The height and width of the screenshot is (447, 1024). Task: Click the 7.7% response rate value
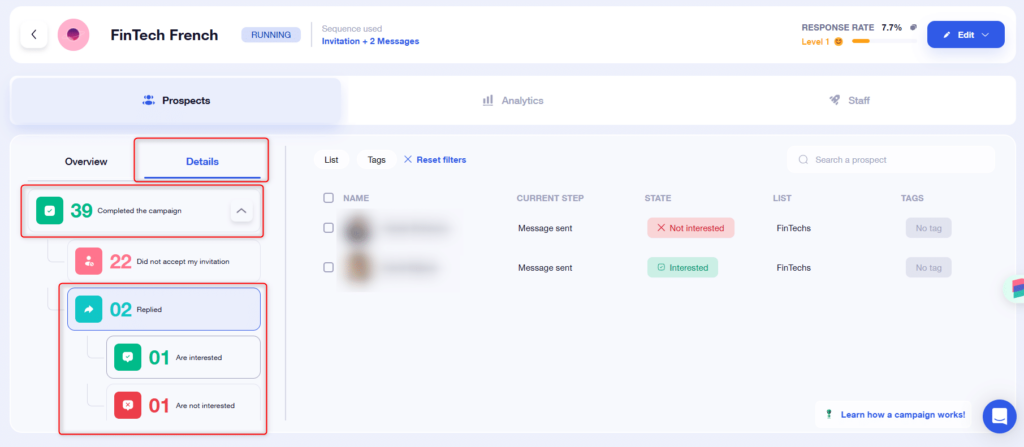tap(891, 27)
